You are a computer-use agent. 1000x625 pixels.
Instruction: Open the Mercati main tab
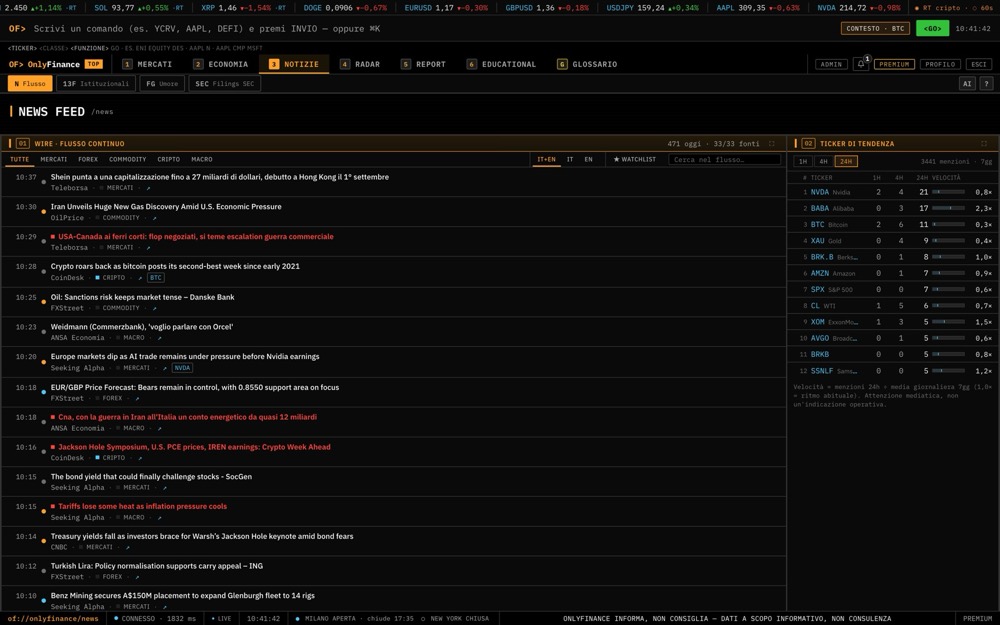pyautogui.click(x=147, y=64)
